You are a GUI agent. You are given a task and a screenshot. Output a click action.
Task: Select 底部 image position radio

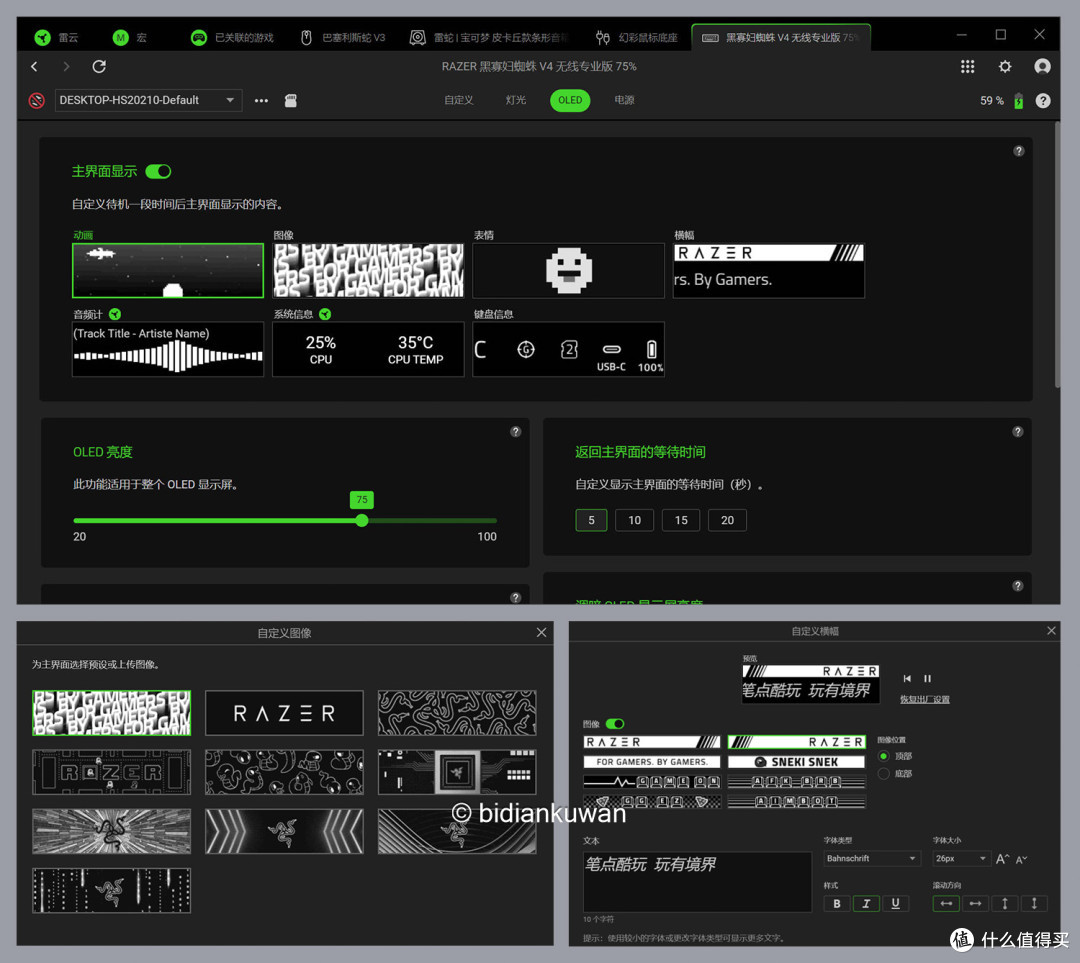point(884,774)
